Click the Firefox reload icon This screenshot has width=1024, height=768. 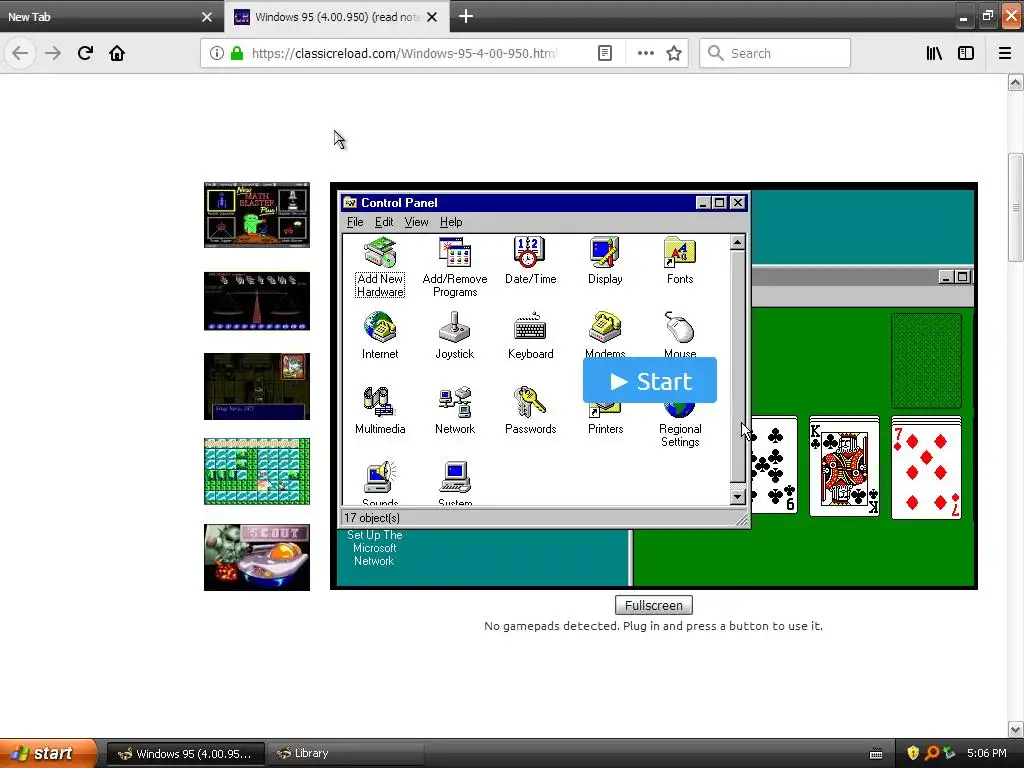[x=85, y=53]
